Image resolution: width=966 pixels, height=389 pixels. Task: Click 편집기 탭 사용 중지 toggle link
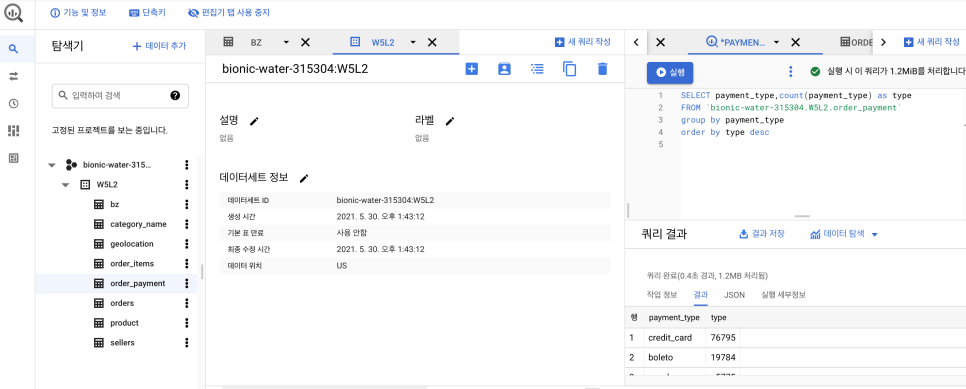[x=229, y=12]
